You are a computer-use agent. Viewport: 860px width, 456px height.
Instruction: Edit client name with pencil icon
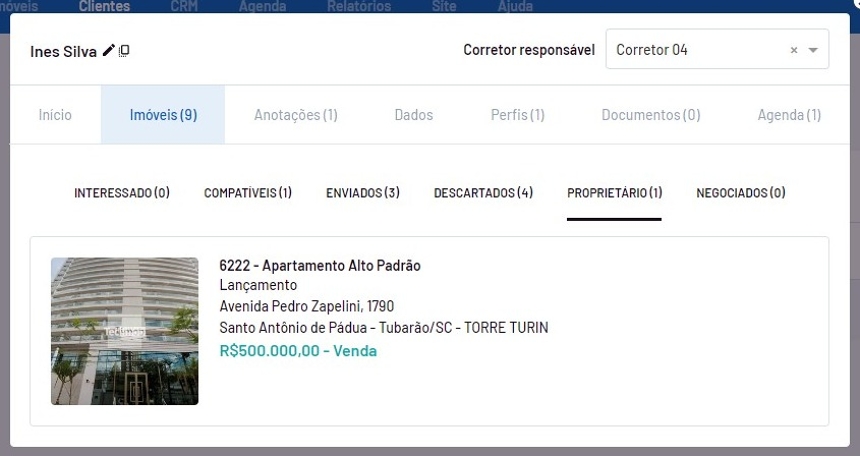[x=109, y=50]
